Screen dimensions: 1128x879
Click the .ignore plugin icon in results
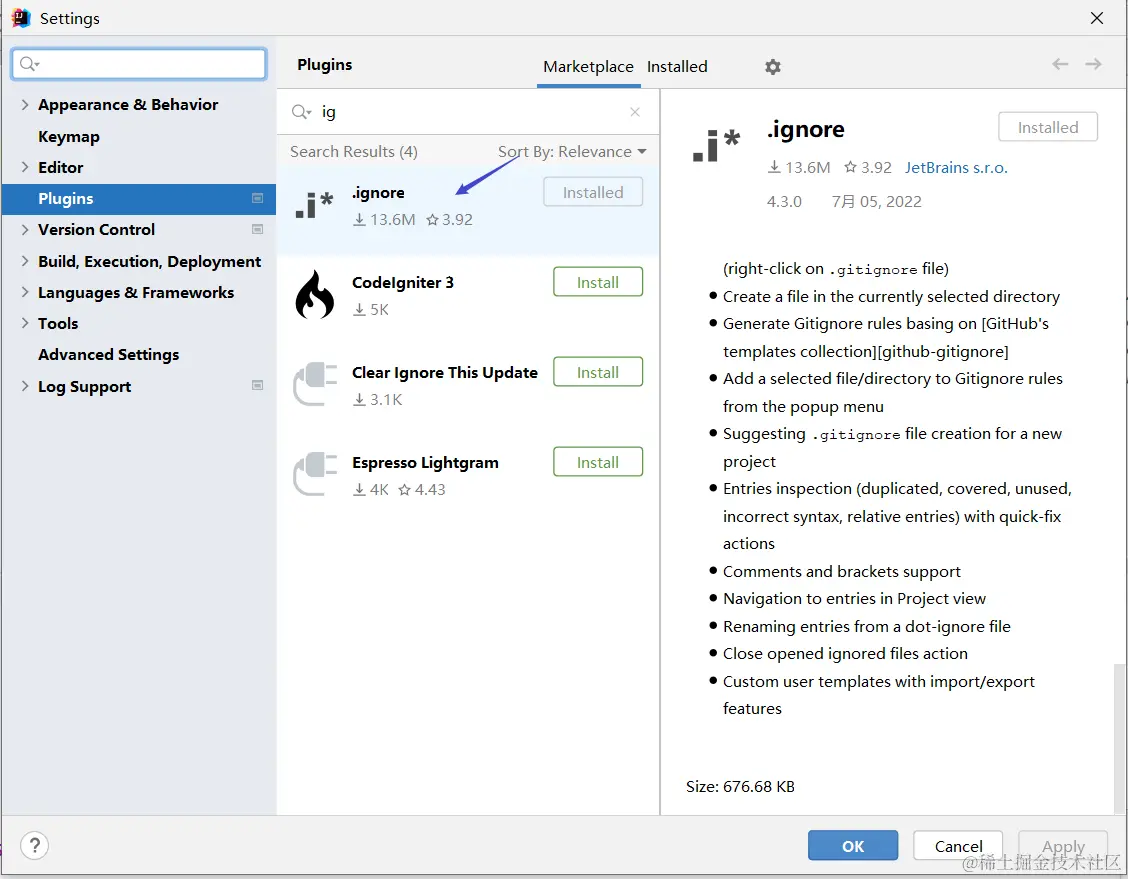click(314, 205)
